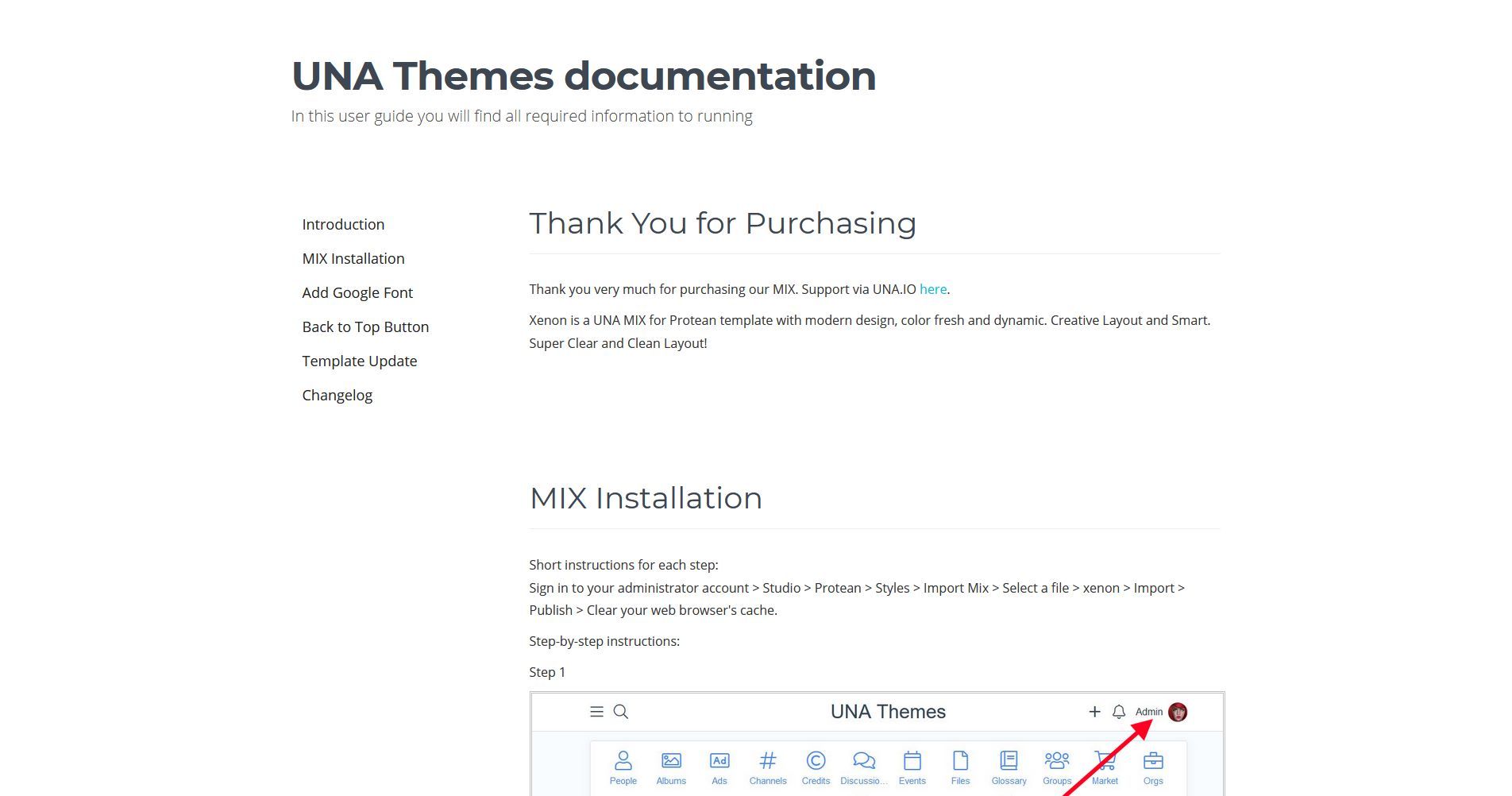This screenshot has width=1512, height=796.
Task: Navigate to Back to Top Button section
Action: point(365,327)
